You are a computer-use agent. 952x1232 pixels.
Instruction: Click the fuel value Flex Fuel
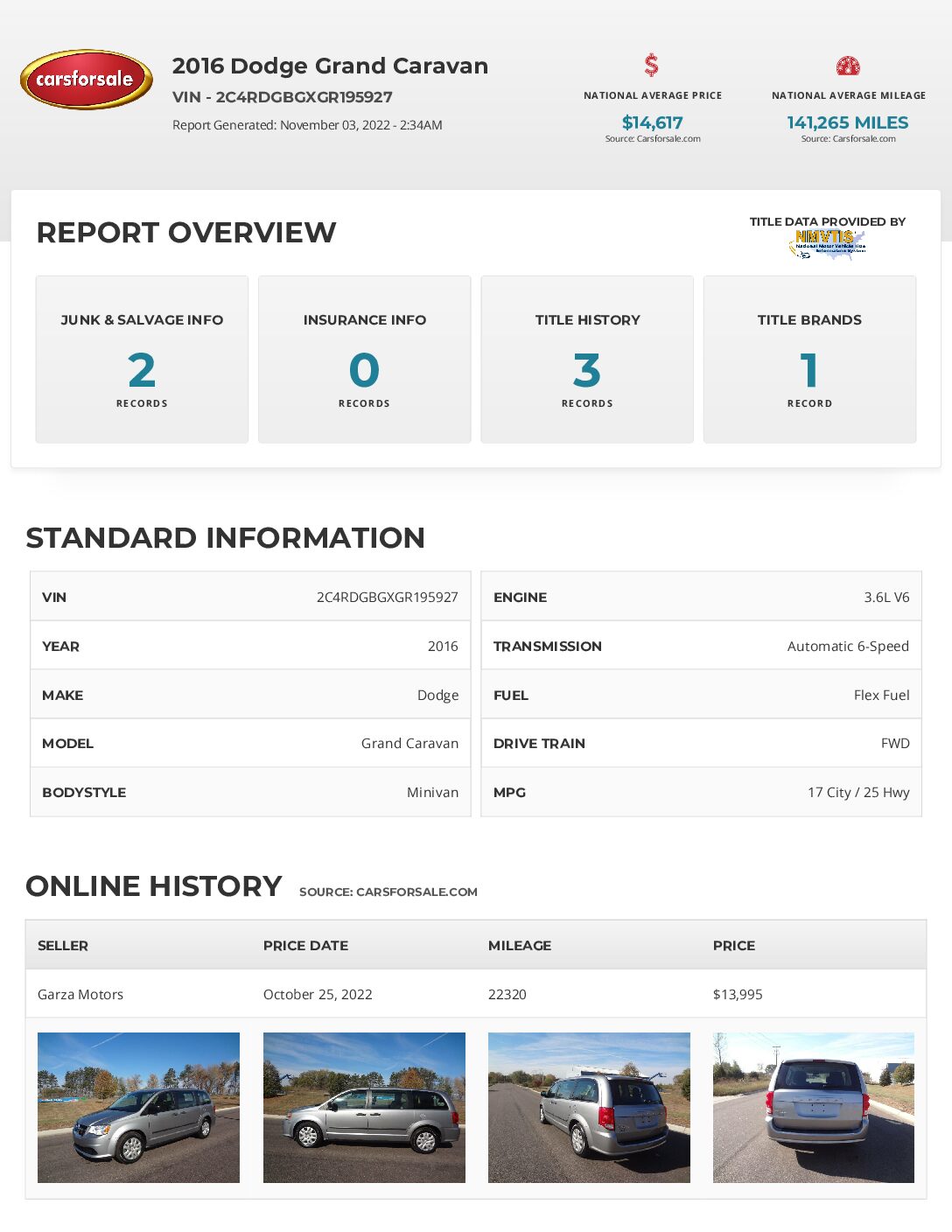point(881,695)
